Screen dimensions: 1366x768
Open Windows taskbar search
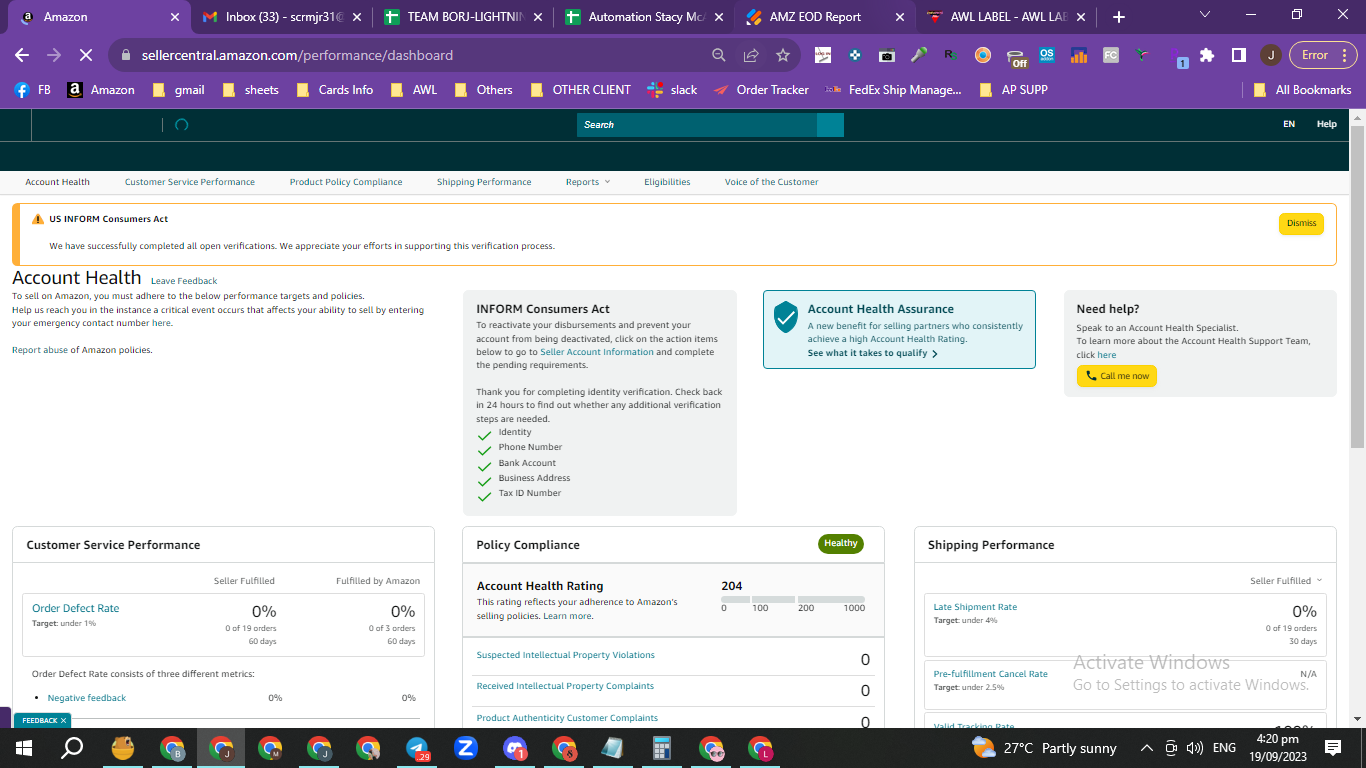point(72,748)
